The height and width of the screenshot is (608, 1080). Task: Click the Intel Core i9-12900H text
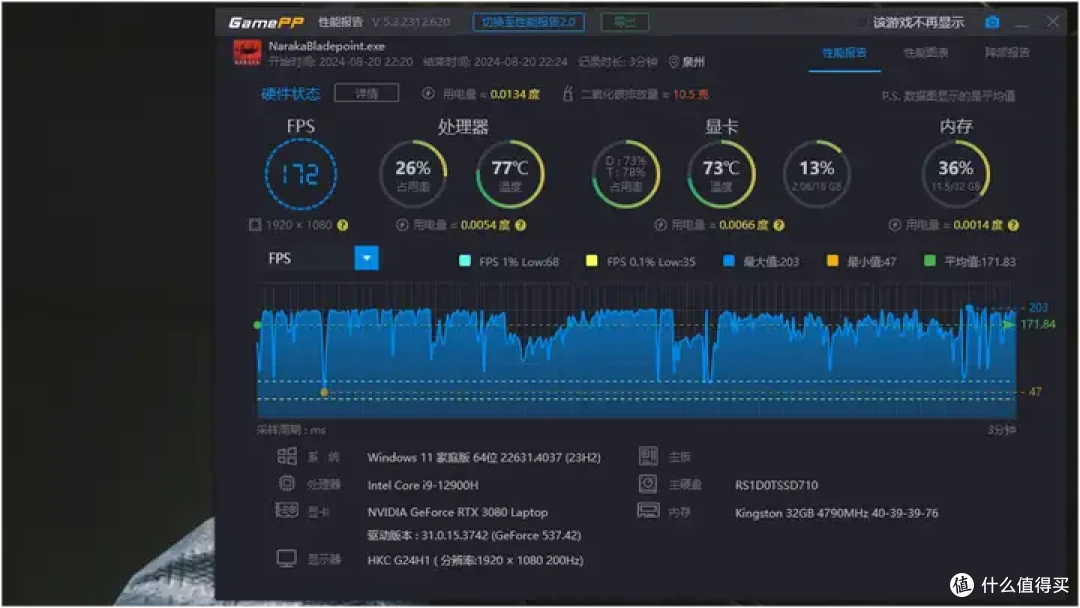click(423, 485)
